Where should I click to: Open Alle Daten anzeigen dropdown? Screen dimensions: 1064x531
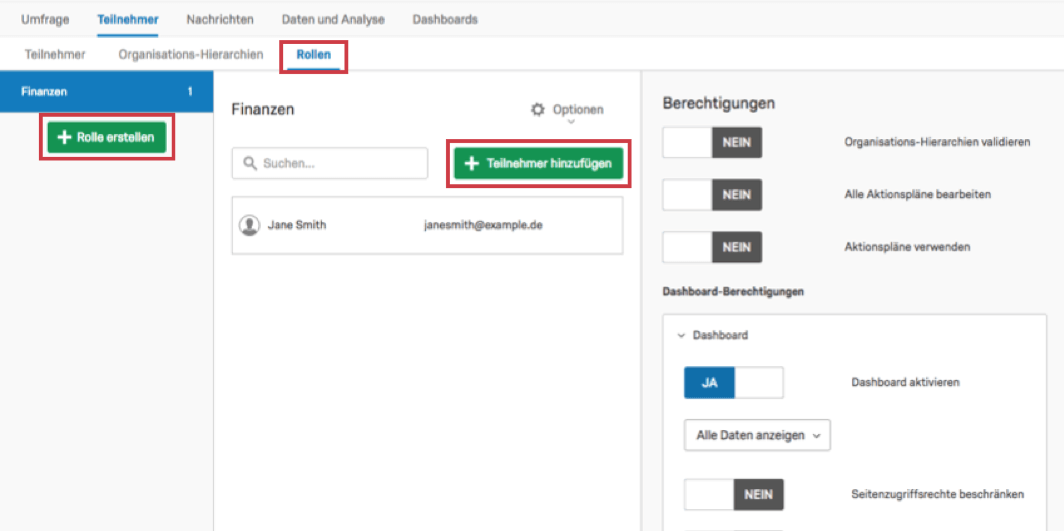tap(757, 435)
